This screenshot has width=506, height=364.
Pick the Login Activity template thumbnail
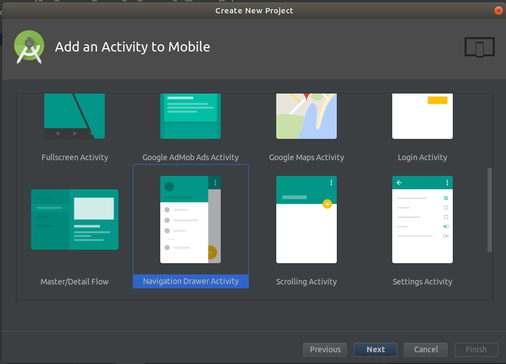point(422,116)
